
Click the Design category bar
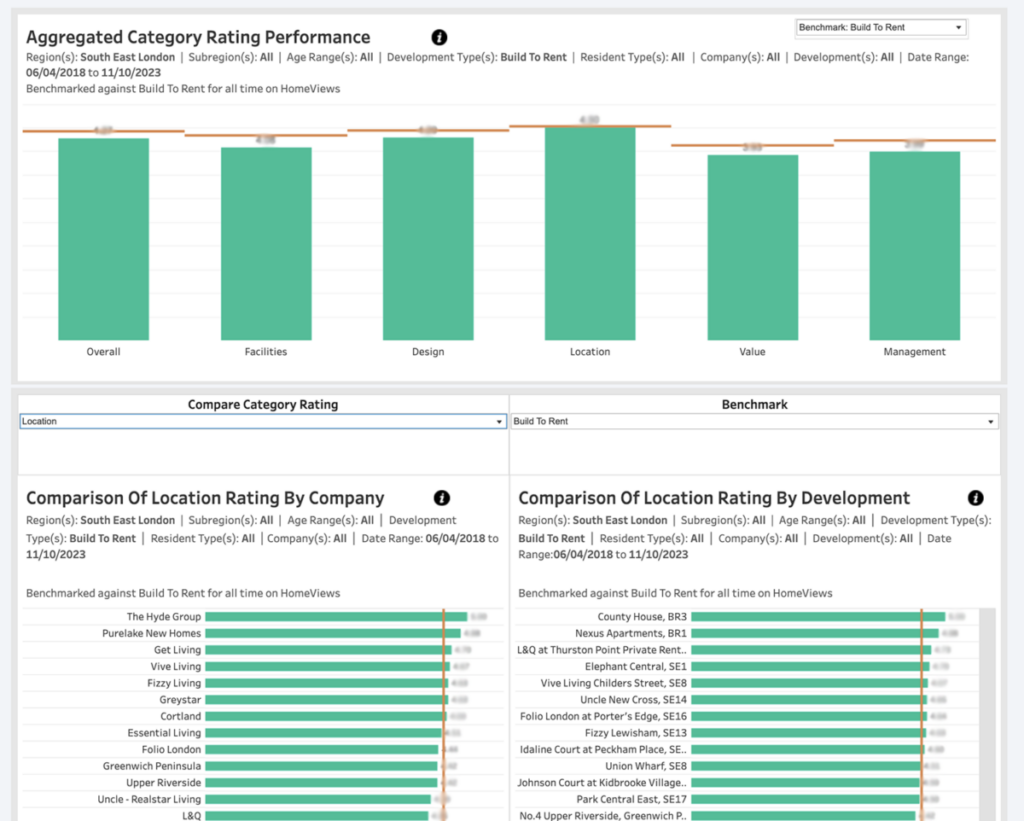[x=428, y=240]
